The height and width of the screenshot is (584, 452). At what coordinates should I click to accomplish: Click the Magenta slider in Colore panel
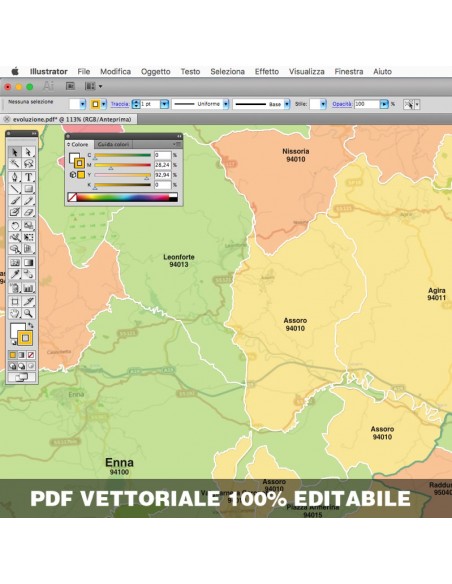click(x=122, y=165)
